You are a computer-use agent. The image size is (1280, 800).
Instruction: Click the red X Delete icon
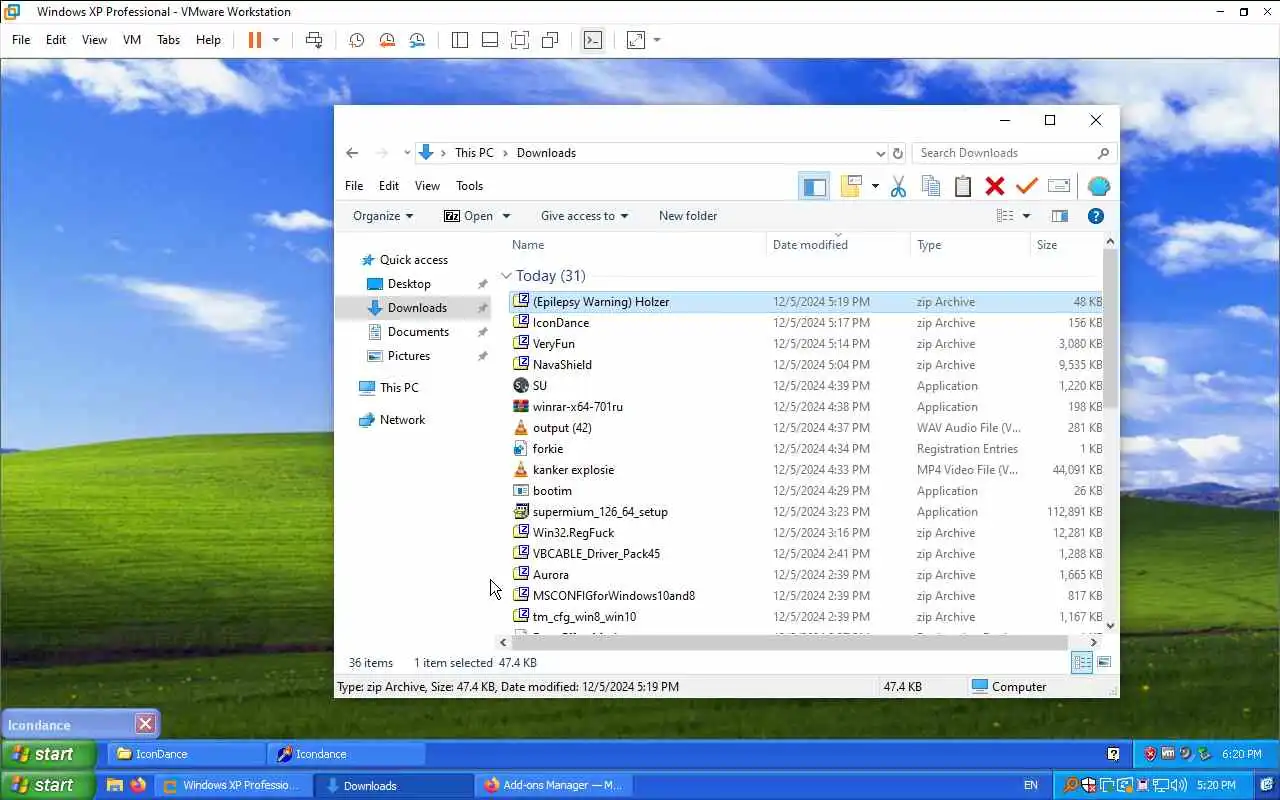point(994,186)
